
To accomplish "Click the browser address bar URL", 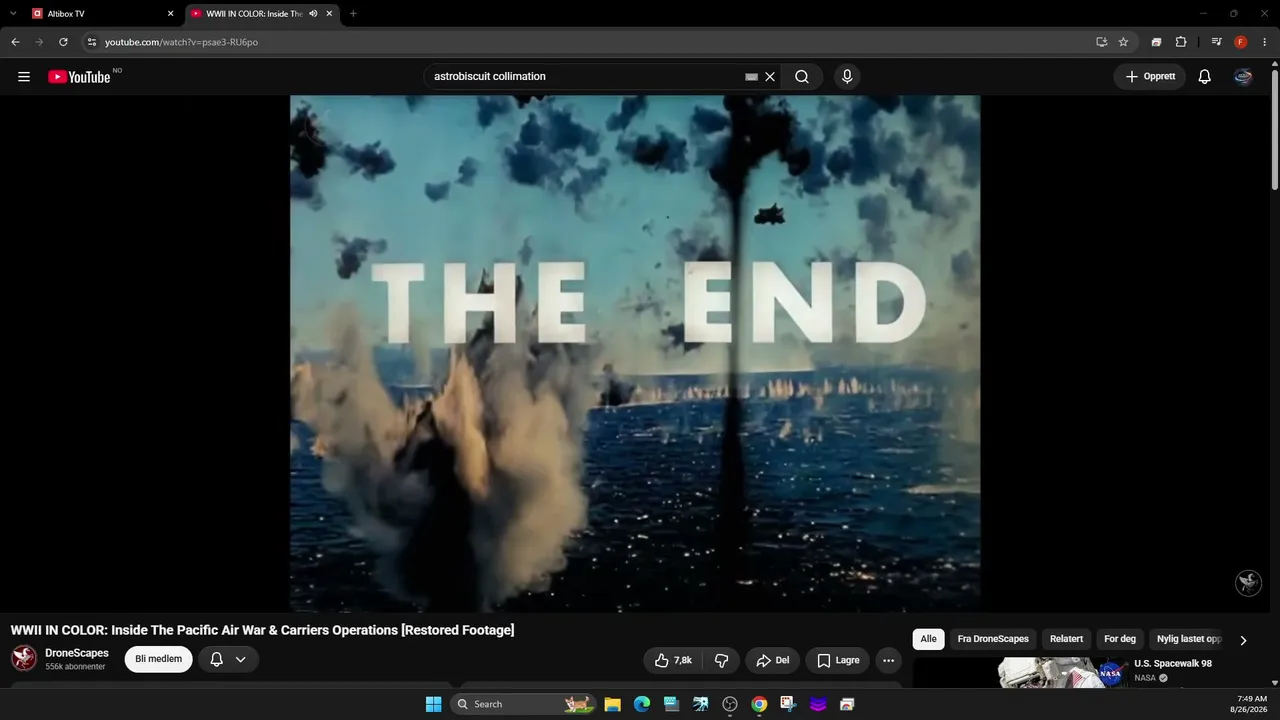I will (x=181, y=42).
